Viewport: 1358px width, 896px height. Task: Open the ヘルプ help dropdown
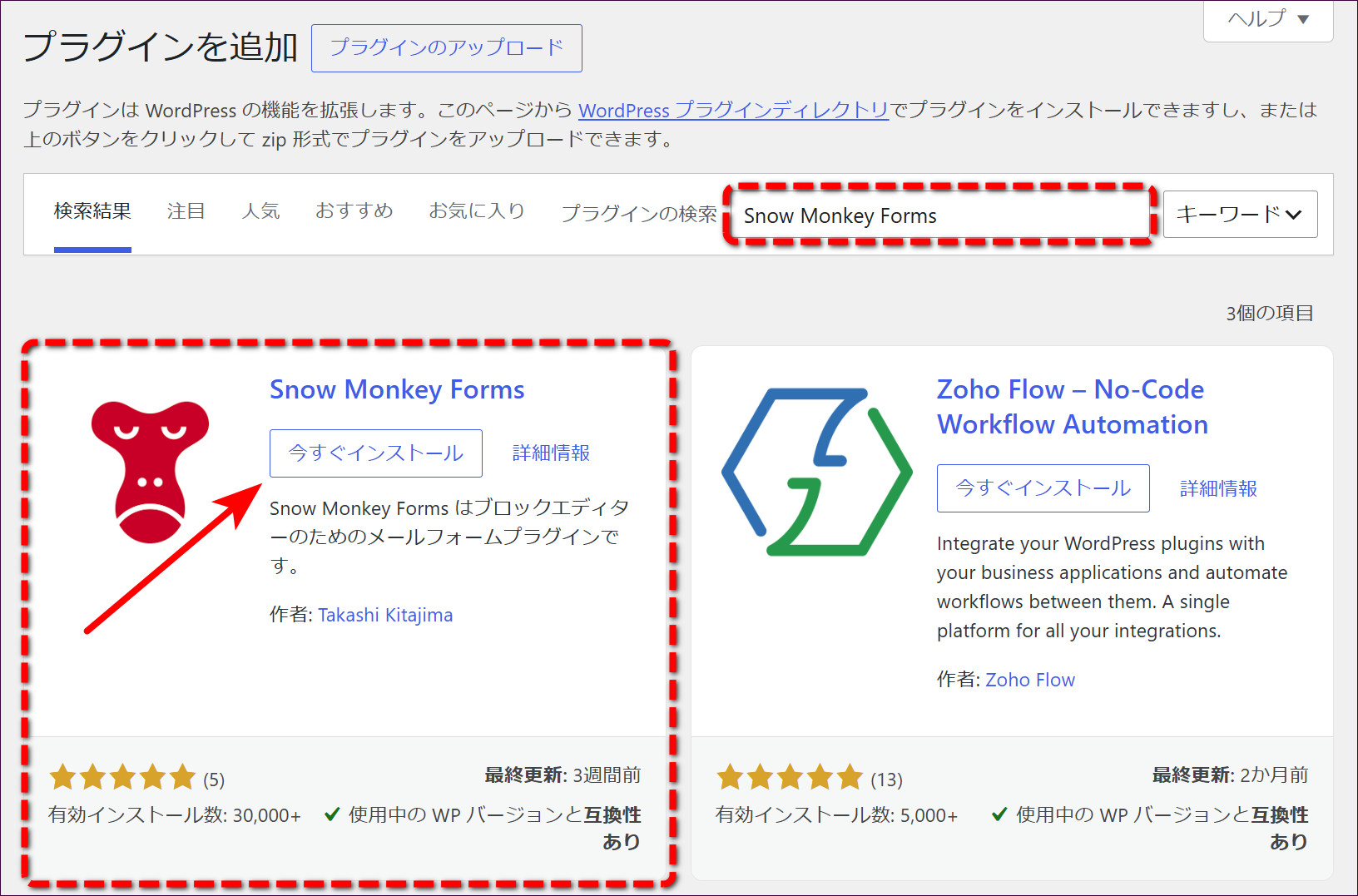(1268, 18)
